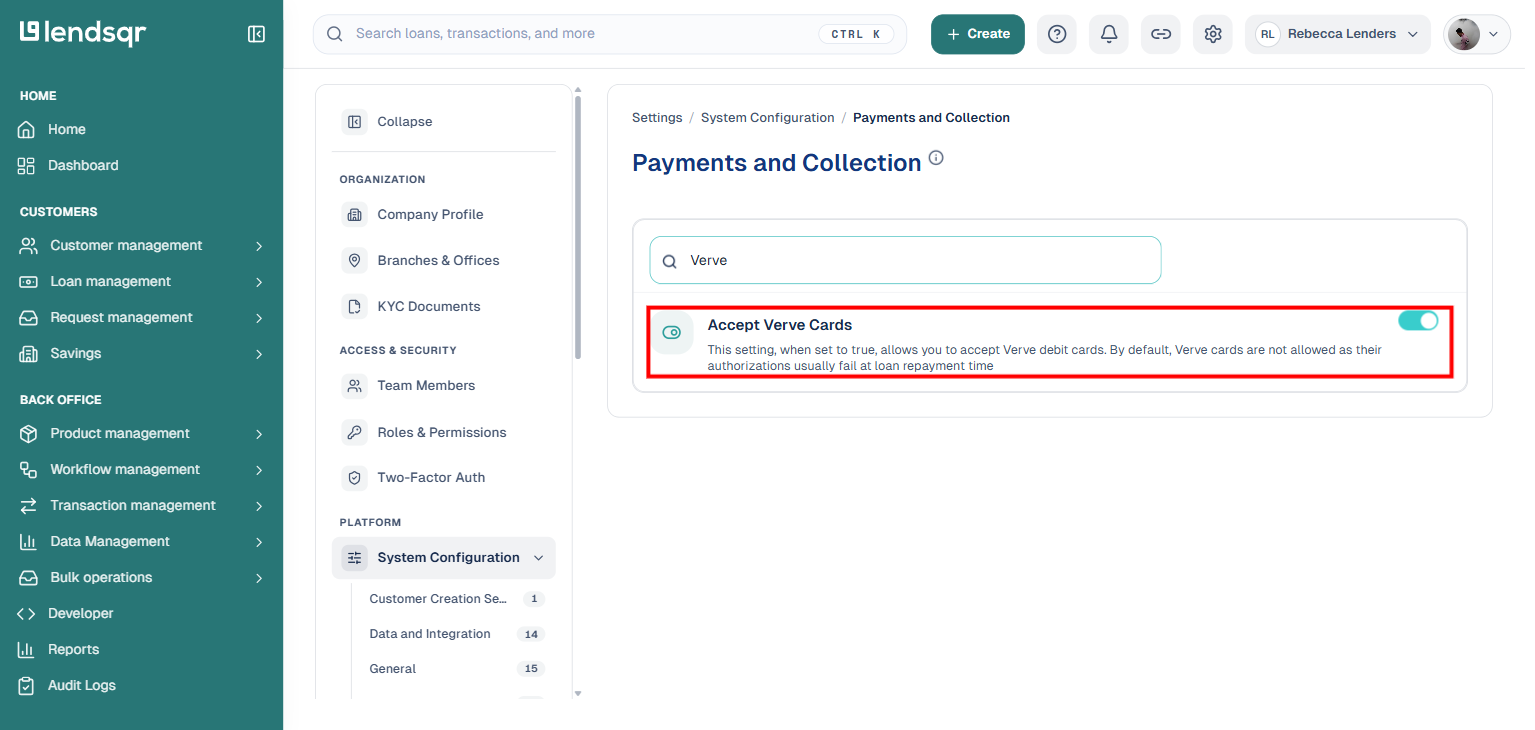Click the Two-Factor Auth shield icon
The width and height of the screenshot is (1535, 730).
[x=354, y=477]
